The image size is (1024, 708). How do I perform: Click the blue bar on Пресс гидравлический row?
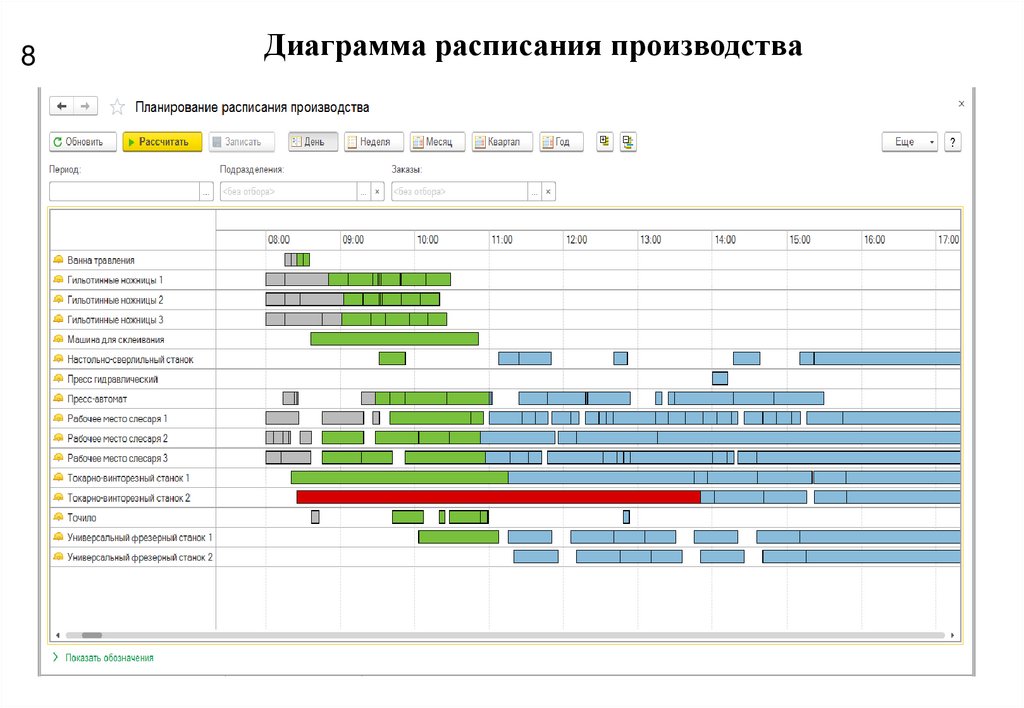click(720, 378)
